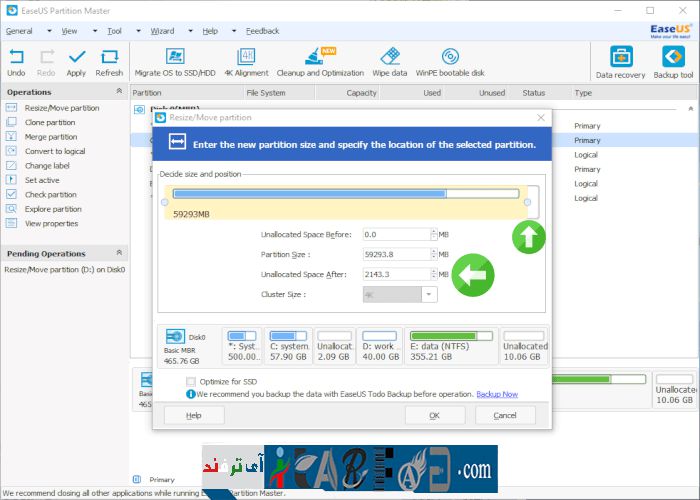Image resolution: width=700 pixels, height=500 pixels.
Task: Click the Refresh toolbar icon
Action: (x=109, y=57)
